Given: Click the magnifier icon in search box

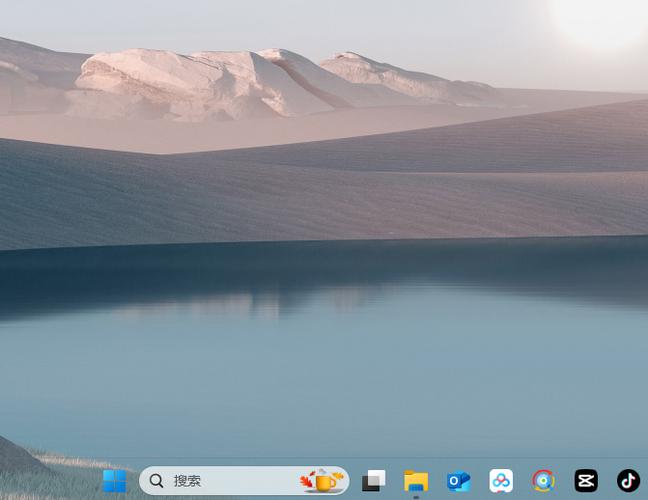Looking at the screenshot, I should (x=156, y=481).
